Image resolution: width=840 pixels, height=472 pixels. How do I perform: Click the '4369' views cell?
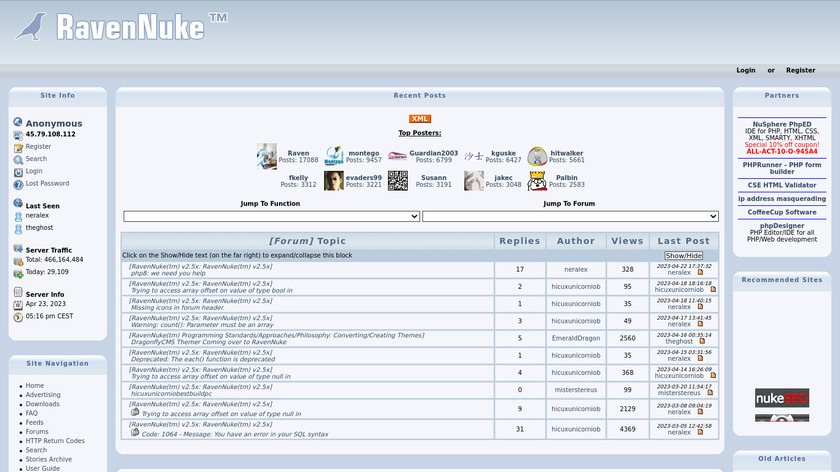tap(627, 429)
